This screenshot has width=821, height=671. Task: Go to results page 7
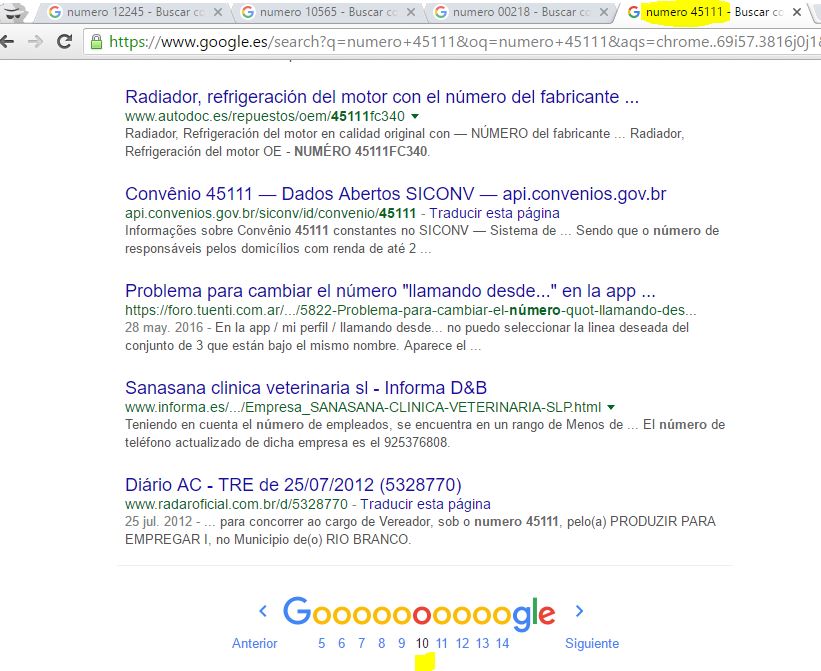click(x=361, y=643)
